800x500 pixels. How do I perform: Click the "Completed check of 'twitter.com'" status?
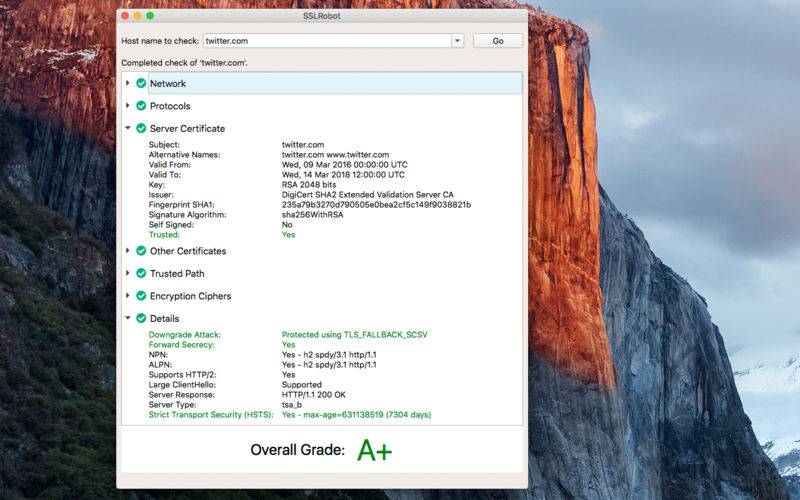(x=184, y=63)
